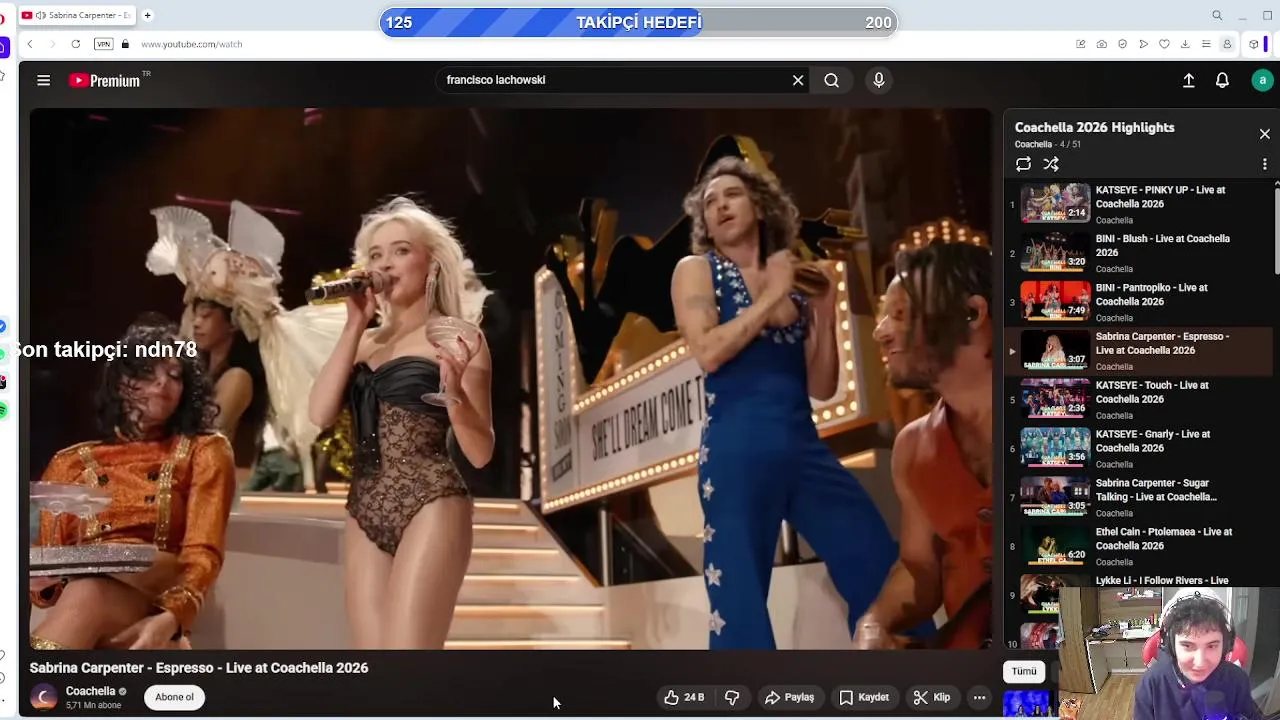This screenshot has width=1280, height=720.
Task: Click the Klip clip button
Action: [932, 697]
